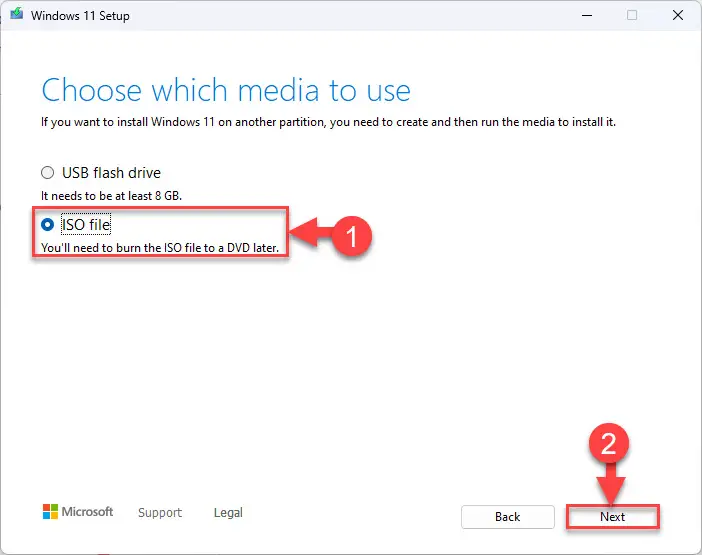
Task: Select the USB flash drive radio button
Action: (47, 173)
